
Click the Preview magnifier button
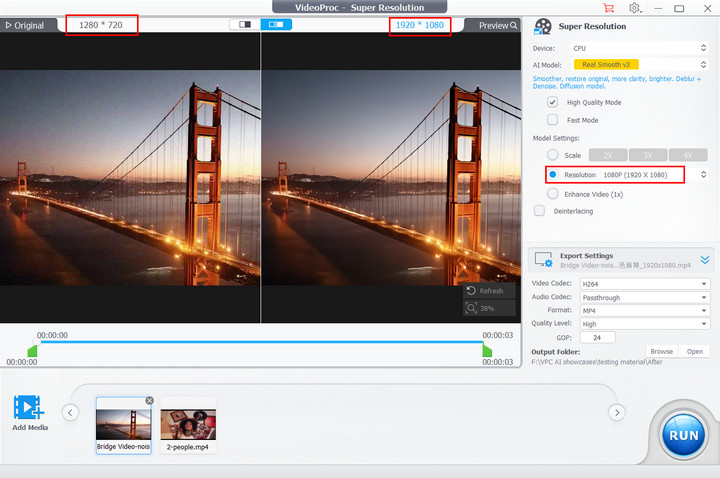[498, 26]
